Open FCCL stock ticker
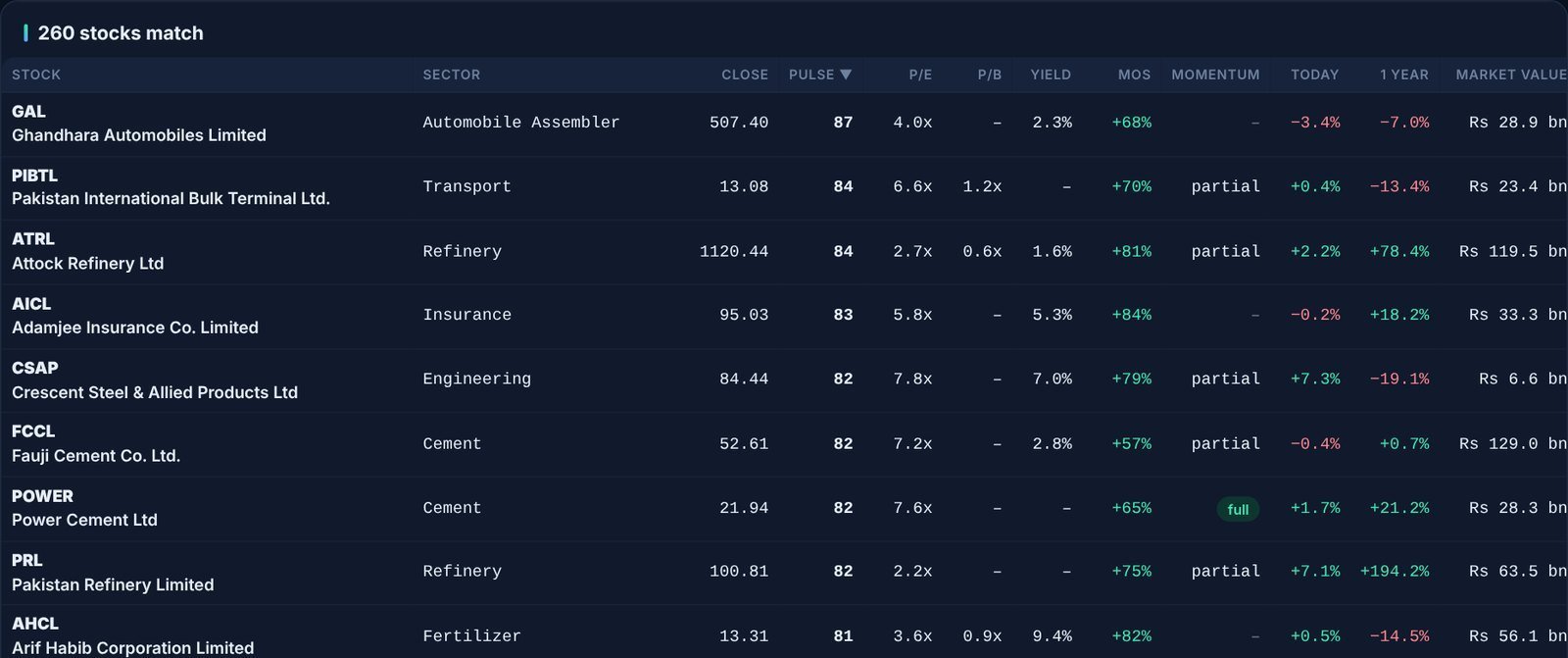The height and width of the screenshot is (658, 1568). click(x=33, y=431)
